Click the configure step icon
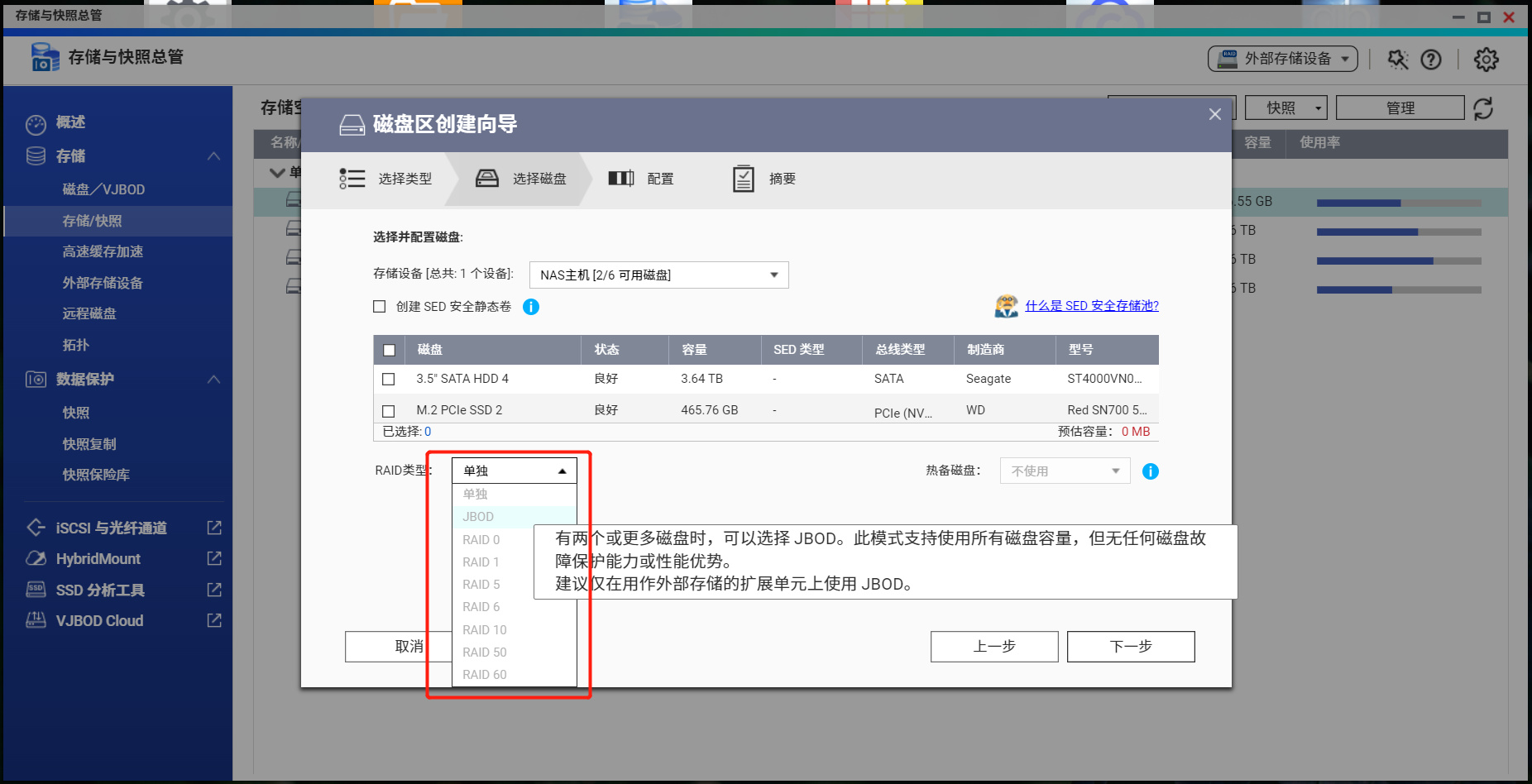Viewport: 1532px width, 784px height. click(621, 179)
